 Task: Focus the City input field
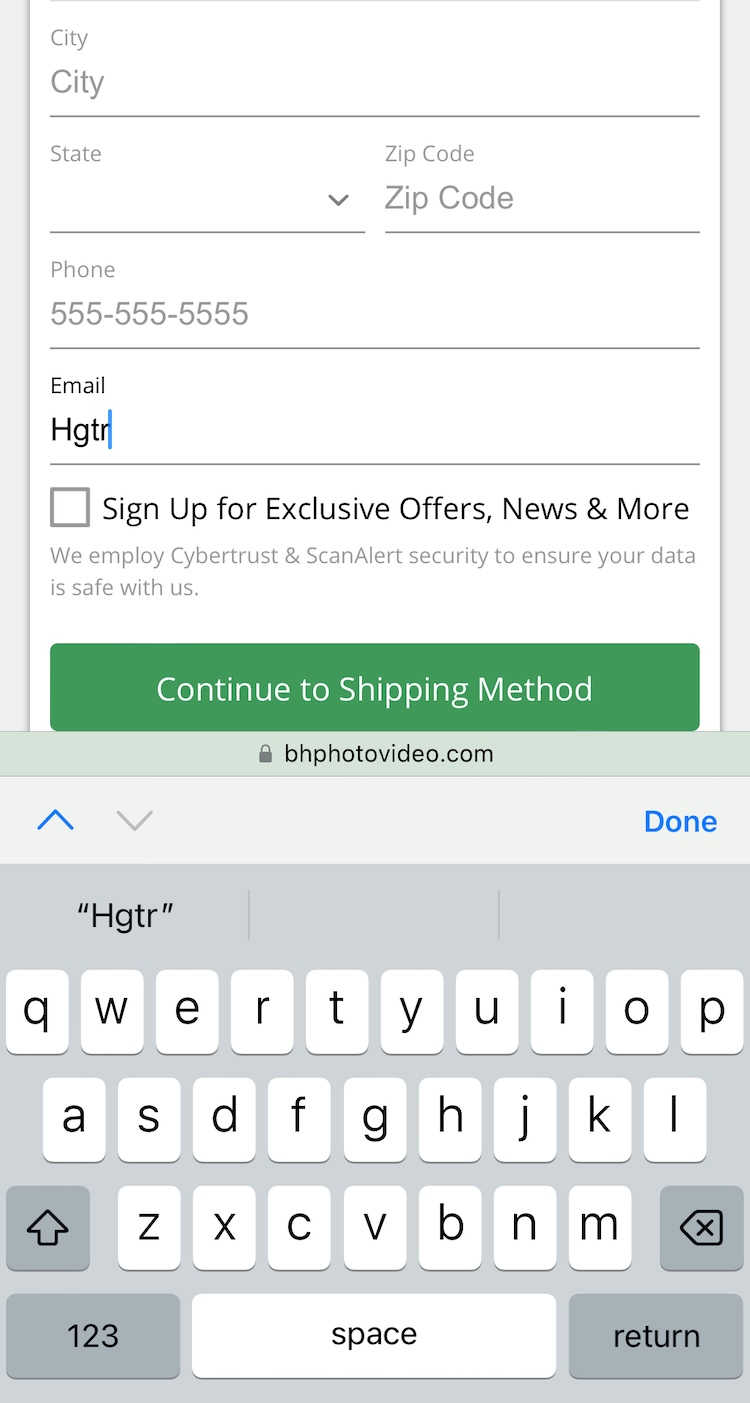374,83
